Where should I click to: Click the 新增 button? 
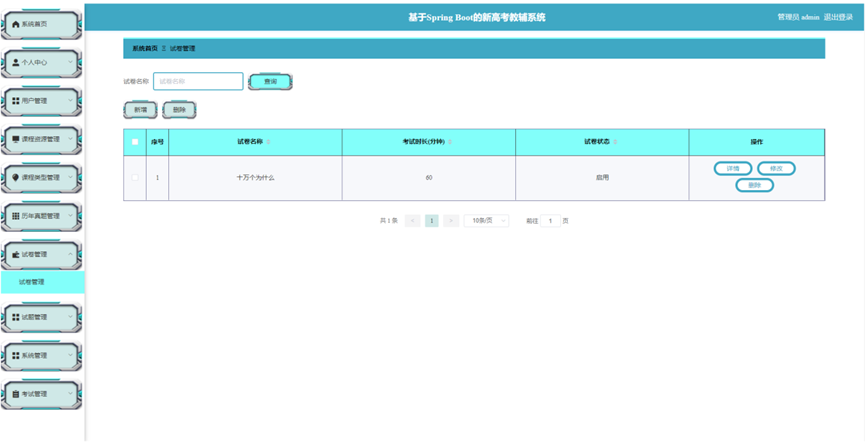click(x=140, y=110)
